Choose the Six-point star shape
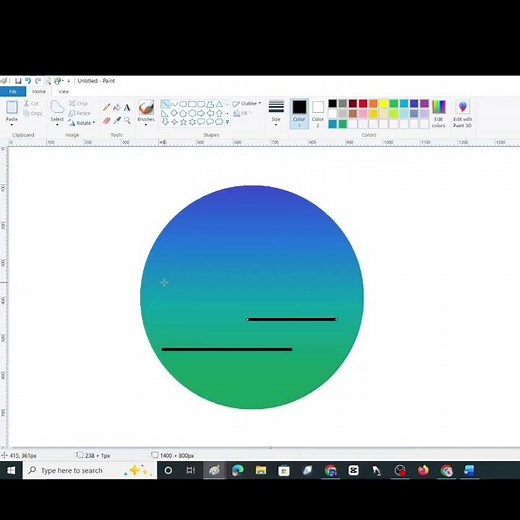 coord(192,122)
